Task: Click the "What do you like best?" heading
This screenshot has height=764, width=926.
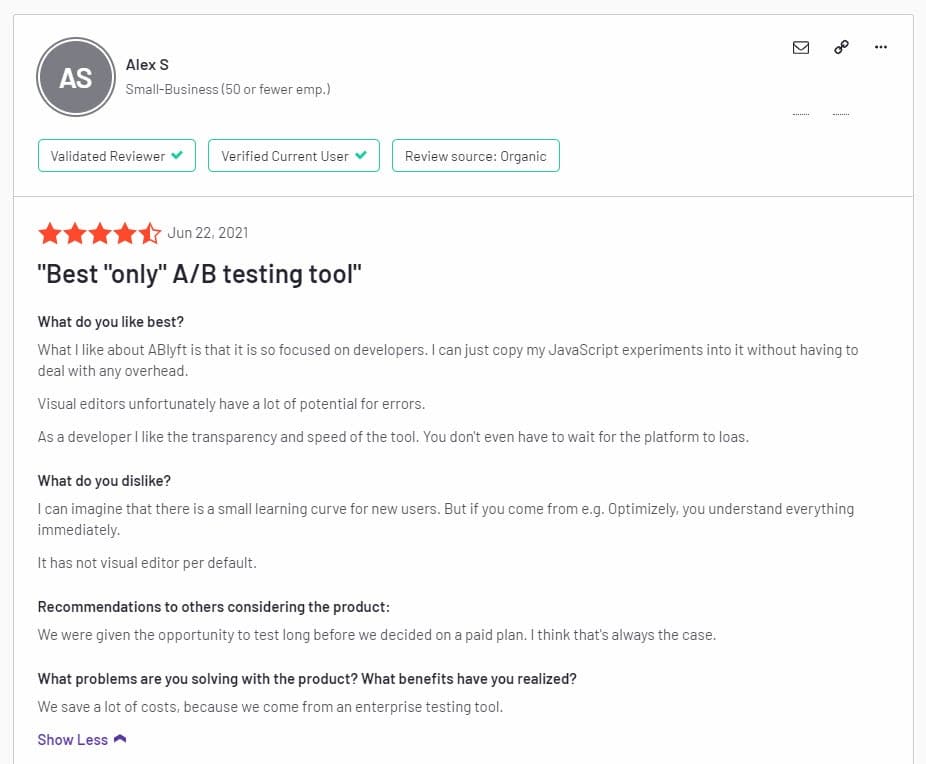Action: [111, 322]
